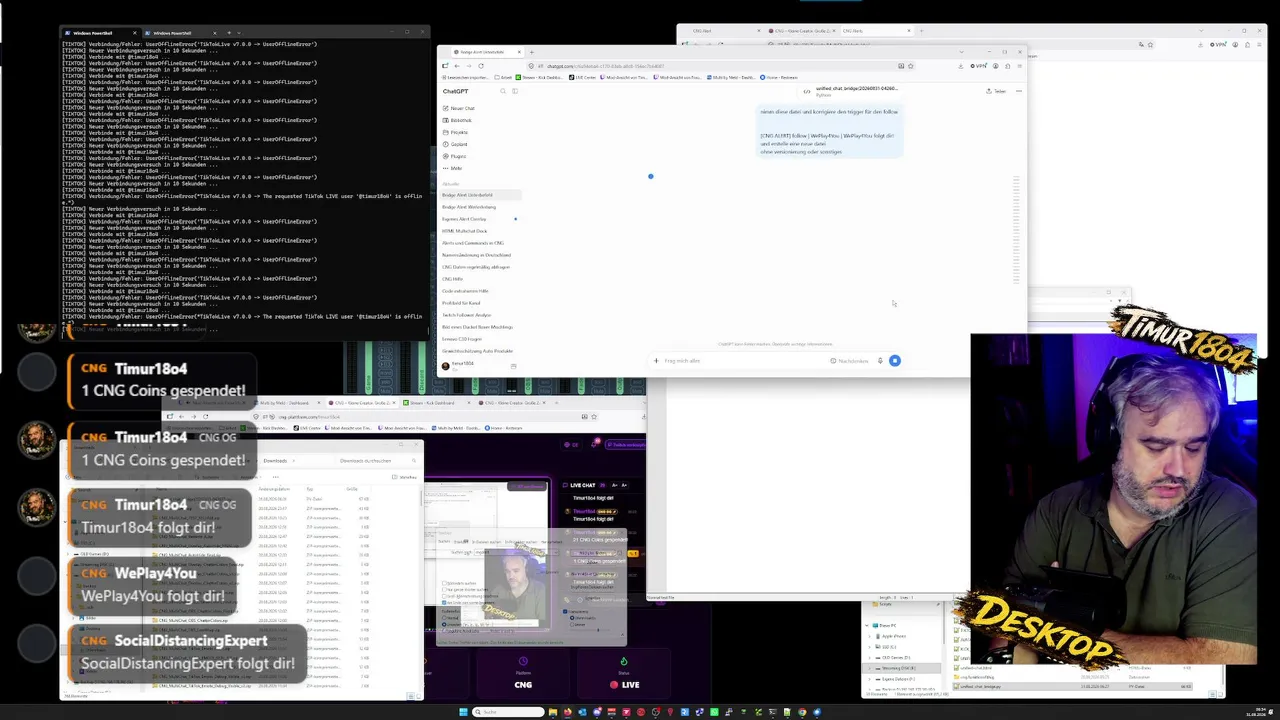Toggle Nachdenken mode in ChatGPT prompt
The image size is (1280, 720).
point(850,361)
